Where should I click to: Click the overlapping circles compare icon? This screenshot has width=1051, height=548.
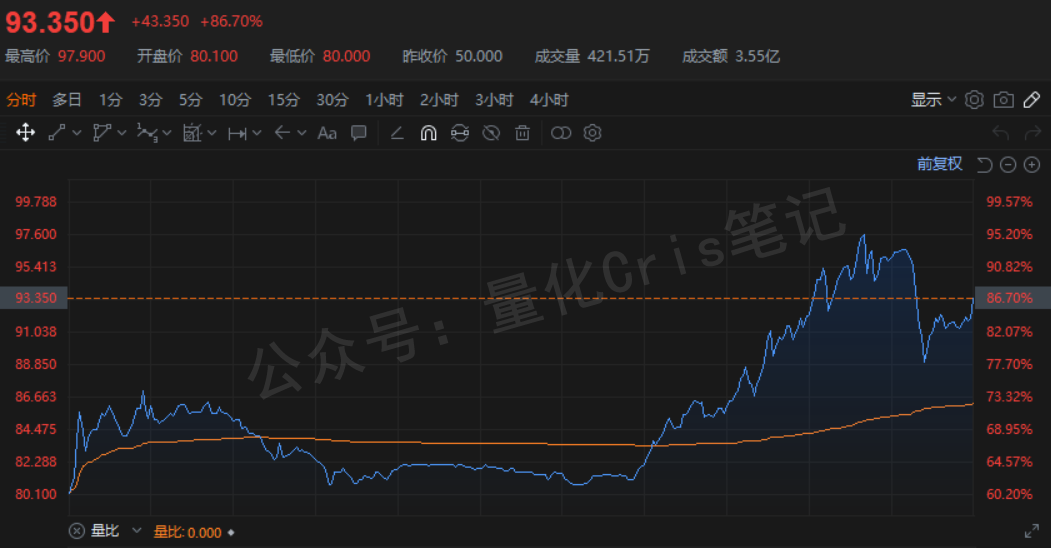560,133
